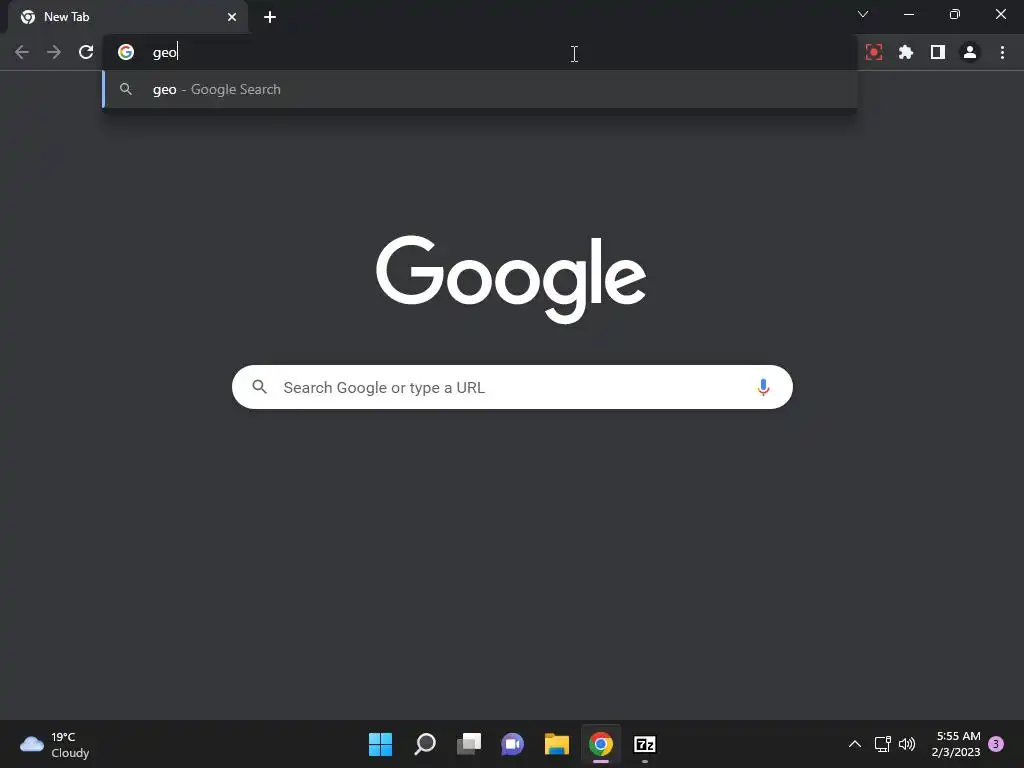Click the red screen recorder extension icon
Viewport: 1024px width, 768px height.
(x=874, y=52)
